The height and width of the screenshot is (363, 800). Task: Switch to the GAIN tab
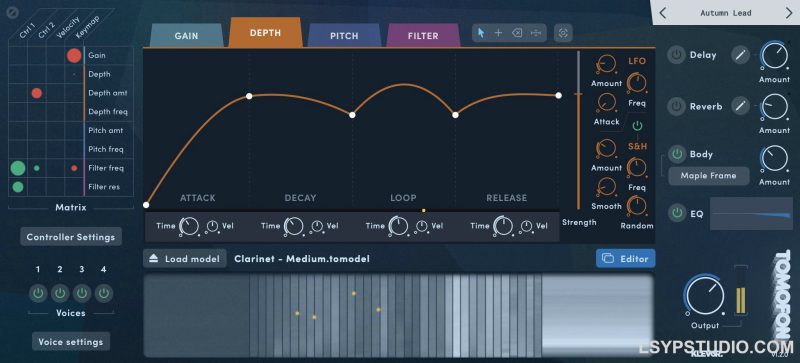coord(187,36)
